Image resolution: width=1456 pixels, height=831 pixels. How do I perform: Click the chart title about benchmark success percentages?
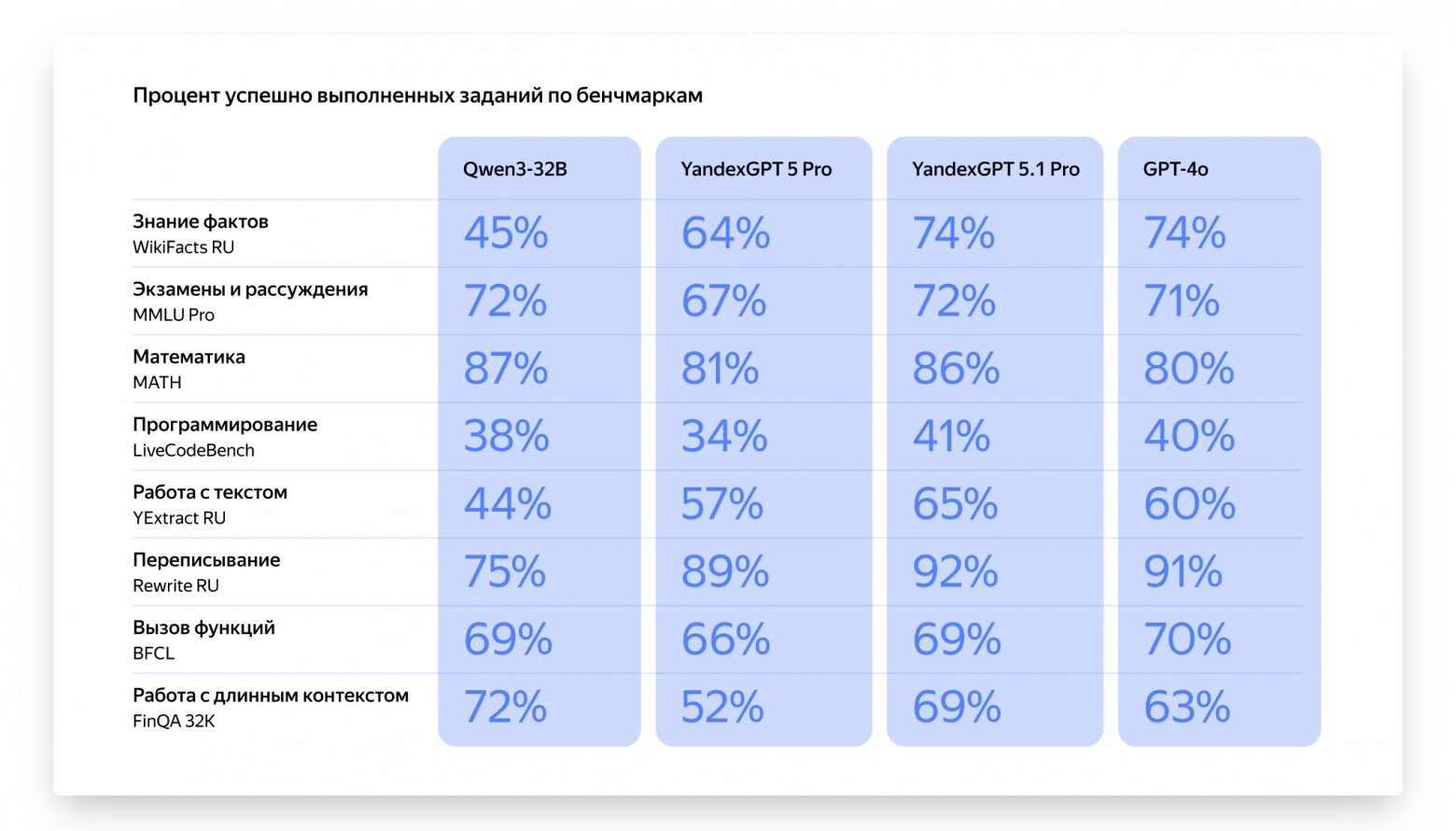click(417, 95)
